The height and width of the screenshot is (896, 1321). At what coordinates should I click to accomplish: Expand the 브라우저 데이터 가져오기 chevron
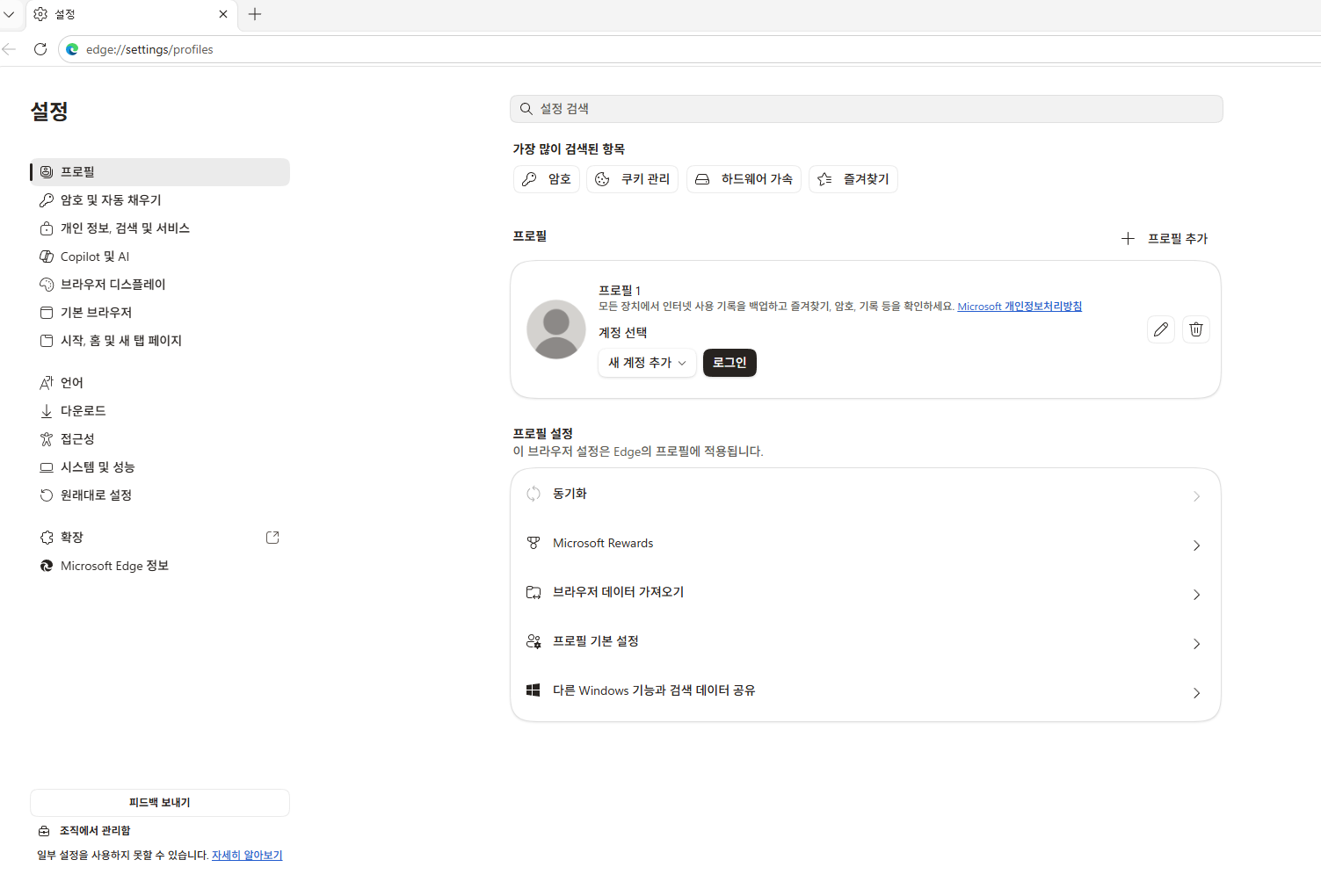(1196, 595)
